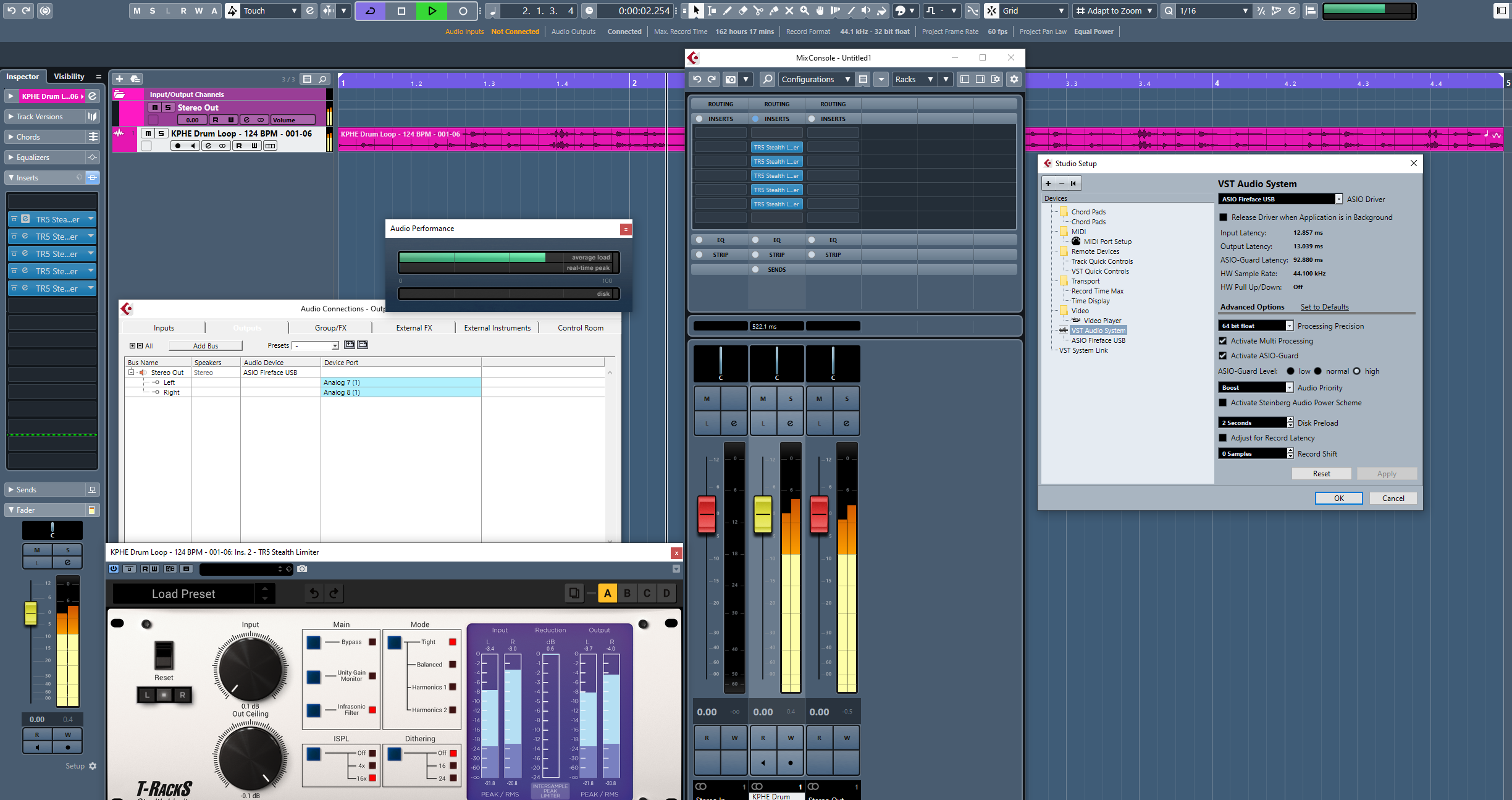The height and width of the screenshot is (800, 1512).
Task: Click the T-RackS plugin redo arrow
Action: tap(334, 593)
